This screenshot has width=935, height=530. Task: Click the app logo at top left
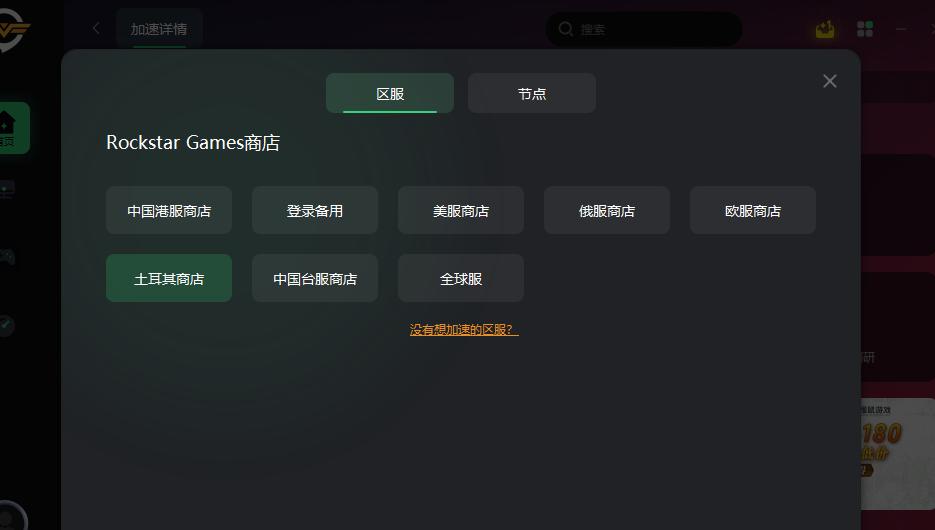point(13,30)
